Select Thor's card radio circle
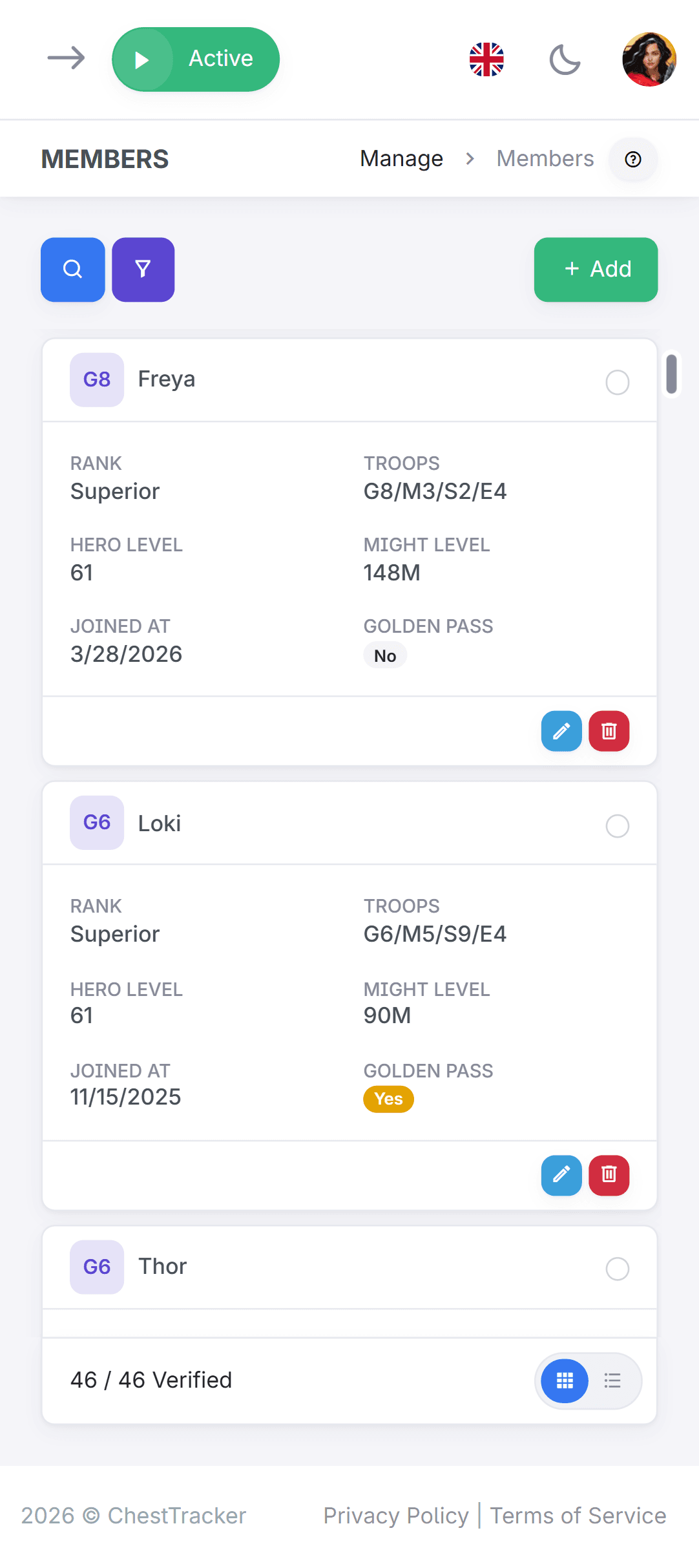 point(618,1268)
